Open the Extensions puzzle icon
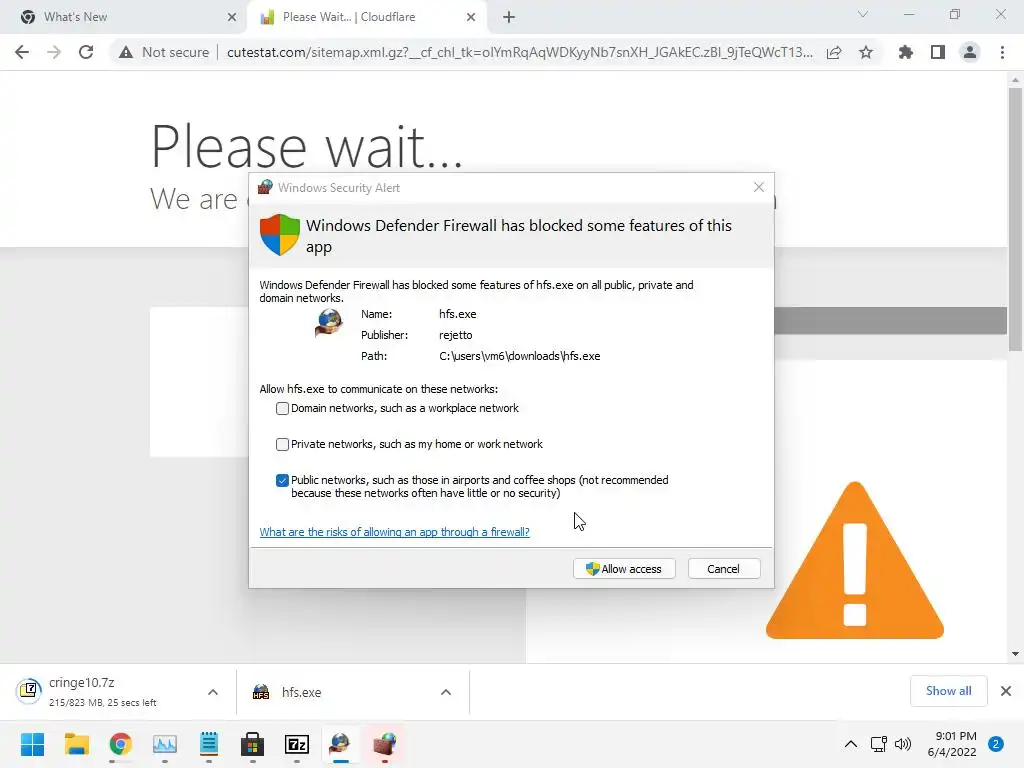 point(905,52)
